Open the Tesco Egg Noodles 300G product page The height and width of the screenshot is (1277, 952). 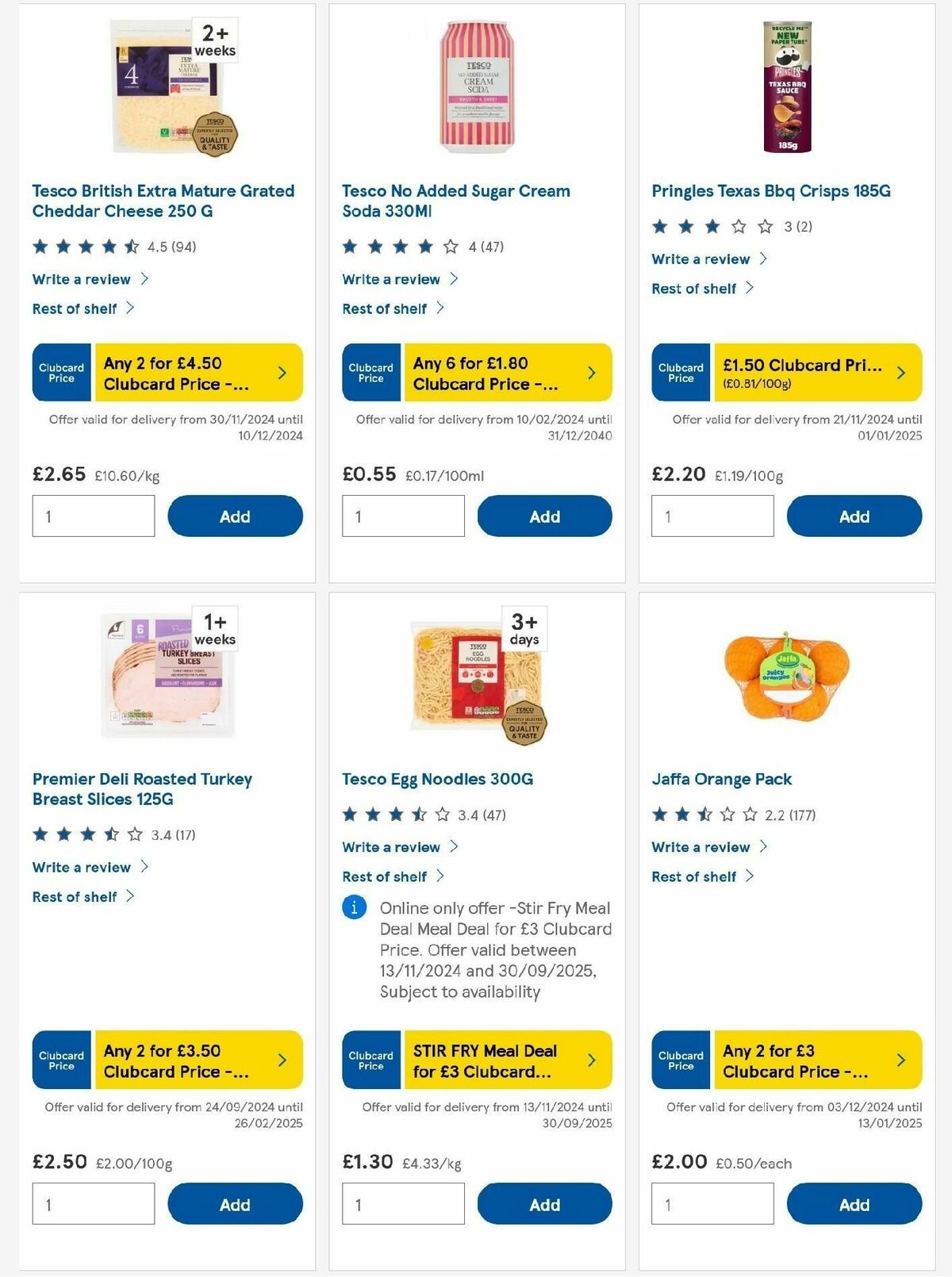(x=438, y=779)
